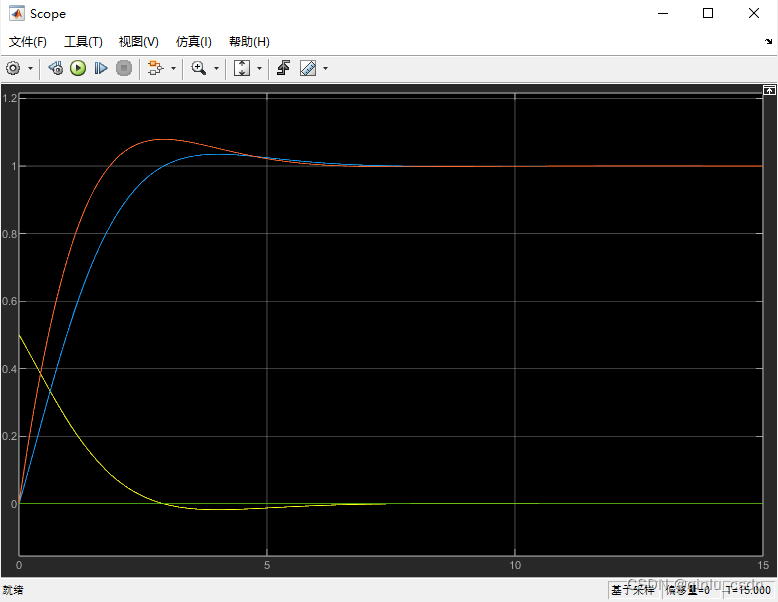Click the step forward button
The image size is (778, 602).
[x=101, y=68]
